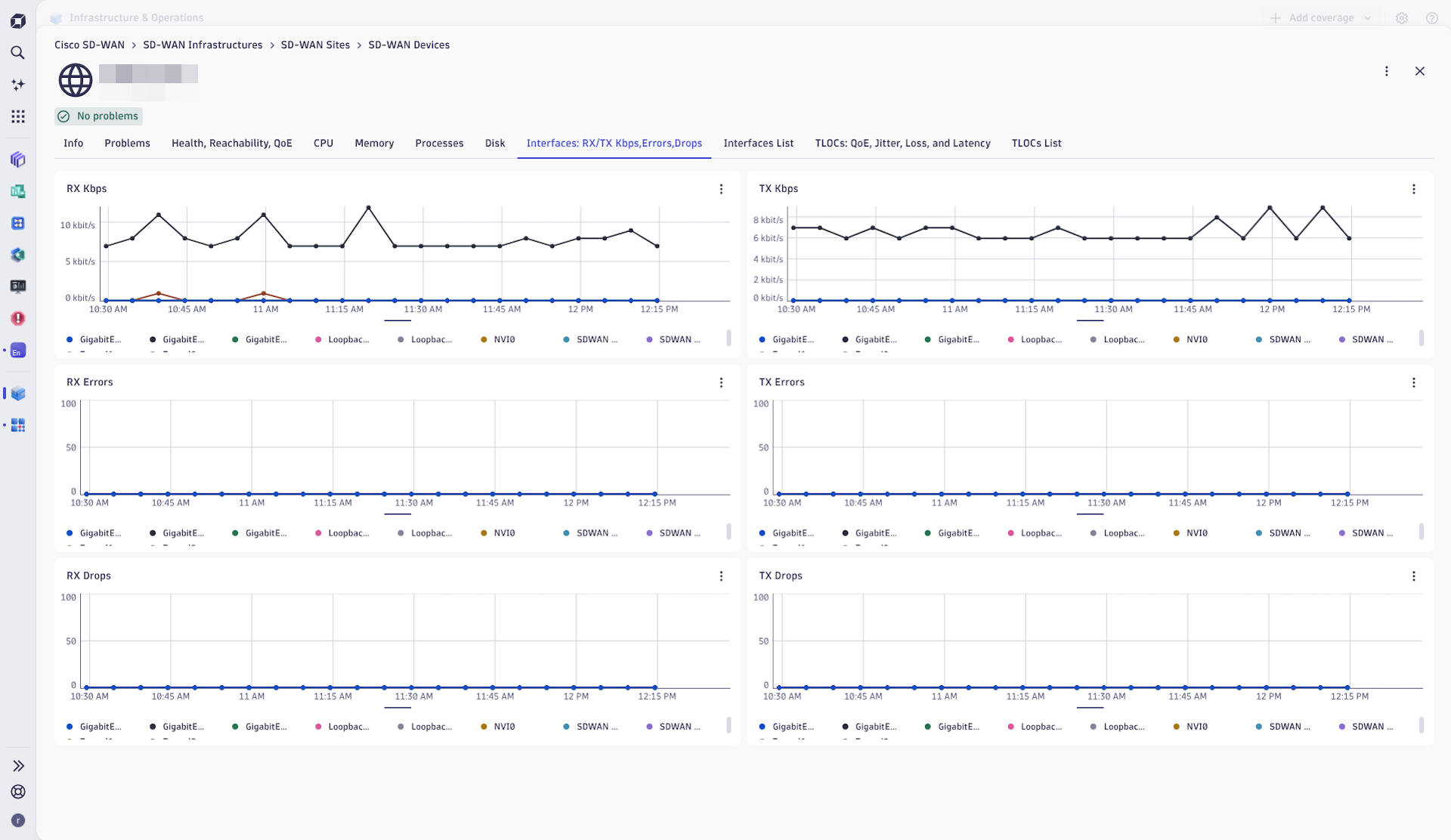Open RX Kbps chart options menu
This screenshot has width=1451, height=840.
(x=721, y=189)
